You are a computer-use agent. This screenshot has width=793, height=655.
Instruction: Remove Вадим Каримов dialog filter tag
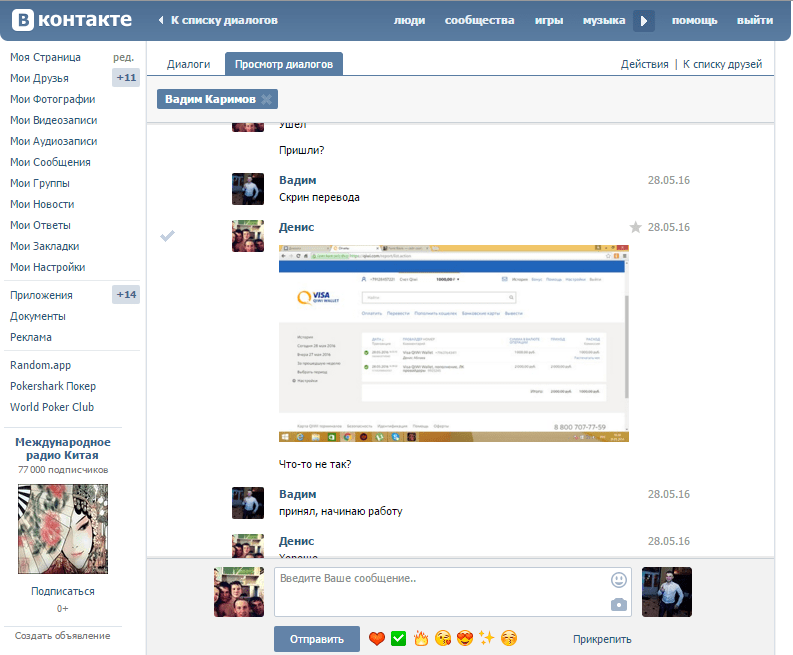coord(266,99)
